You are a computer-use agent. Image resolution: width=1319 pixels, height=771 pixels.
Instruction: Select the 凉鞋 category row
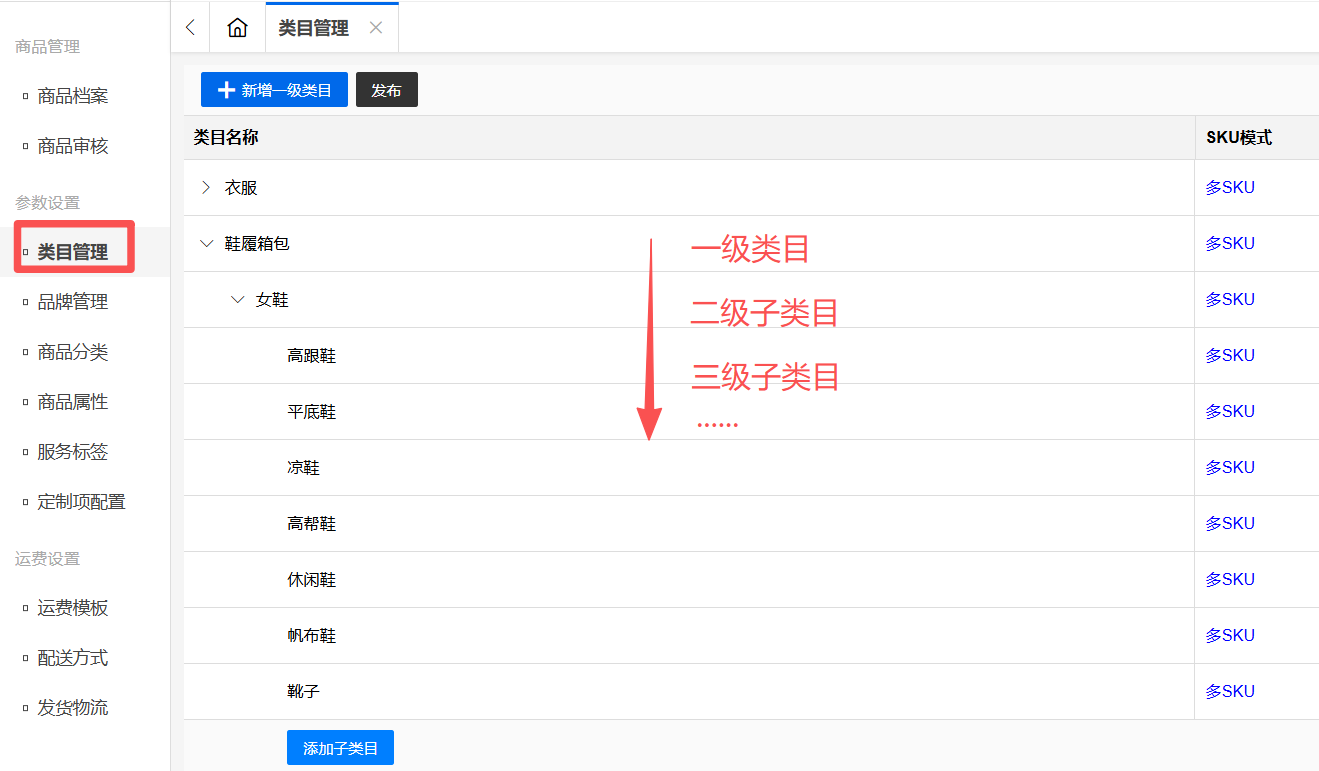303,468
